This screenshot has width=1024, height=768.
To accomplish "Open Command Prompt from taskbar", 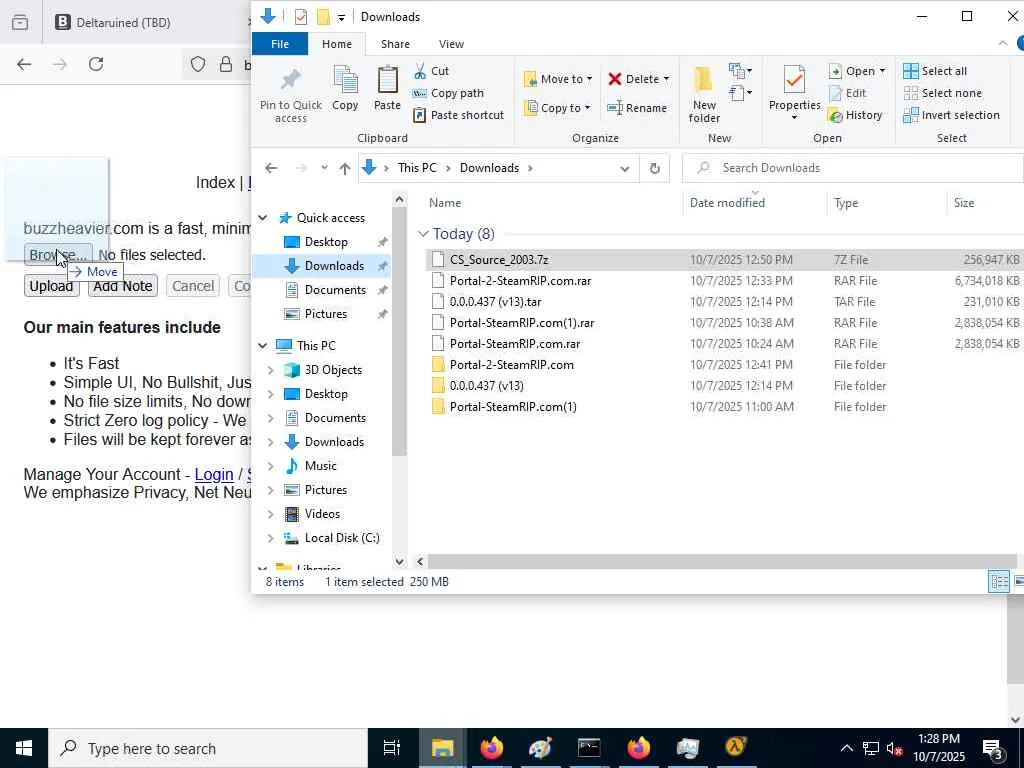I will tap(588, 748).
